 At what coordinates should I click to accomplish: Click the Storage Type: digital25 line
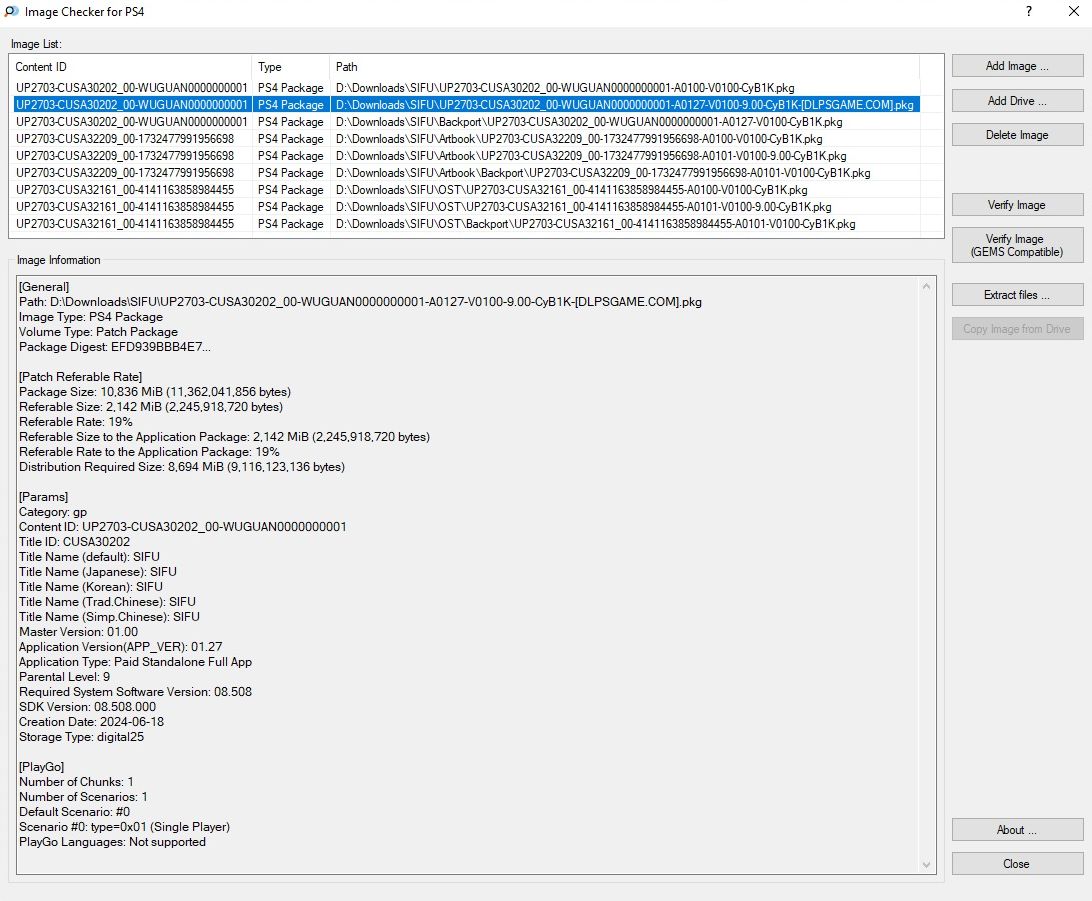click(81, 737)
